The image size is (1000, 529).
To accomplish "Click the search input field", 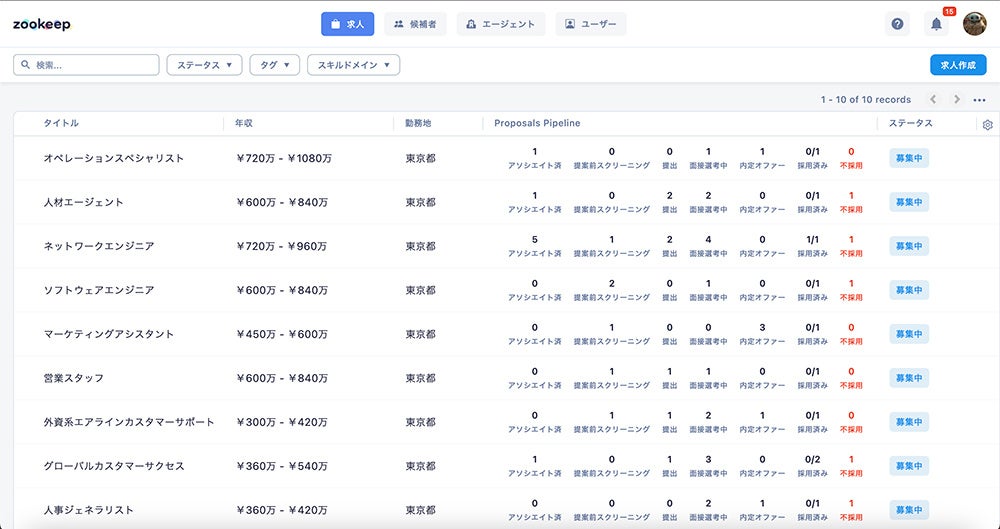I will point(90,65).
